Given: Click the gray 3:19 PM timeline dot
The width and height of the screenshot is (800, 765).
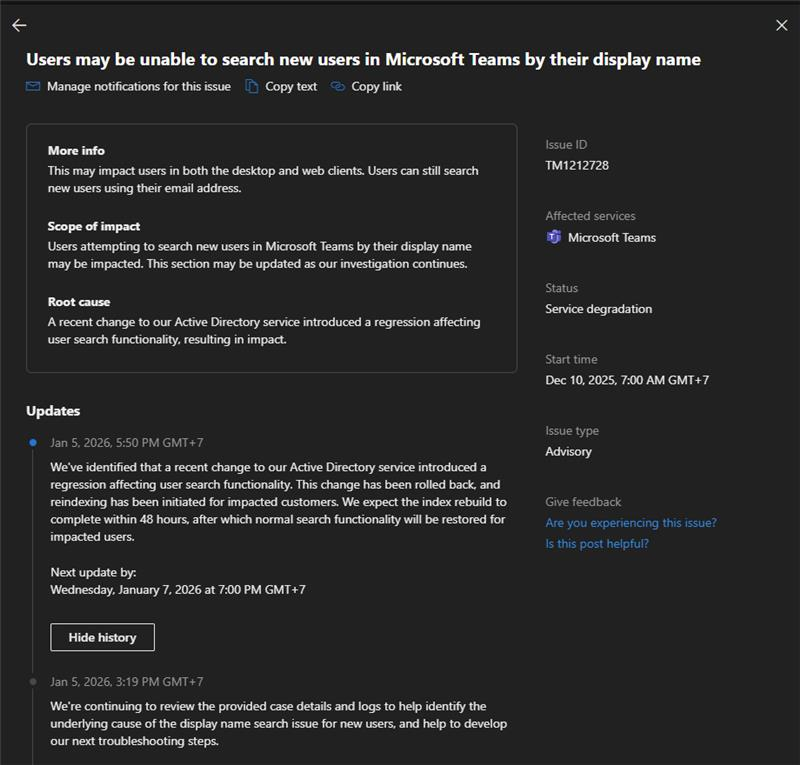Looking at the screenshot, I should pyautogui.click(x=33, y=681).
